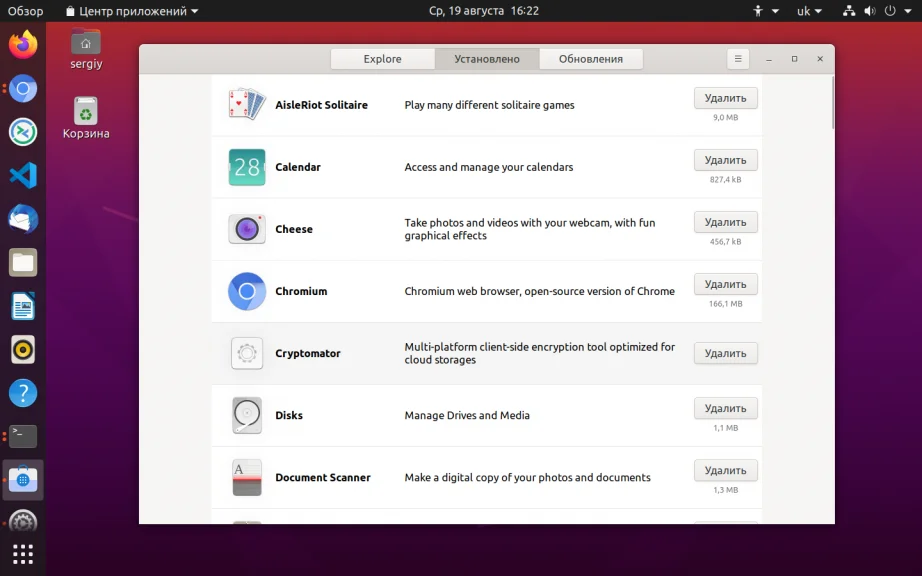Select the Cheese webcam app icon
The image size is (922, 576).
247,229
